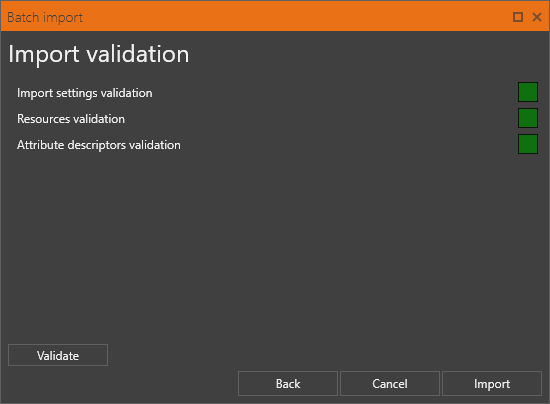Viewport: 550px width, 404px height.
Task: Select the Resources validation row label
Action: (71, 119)
